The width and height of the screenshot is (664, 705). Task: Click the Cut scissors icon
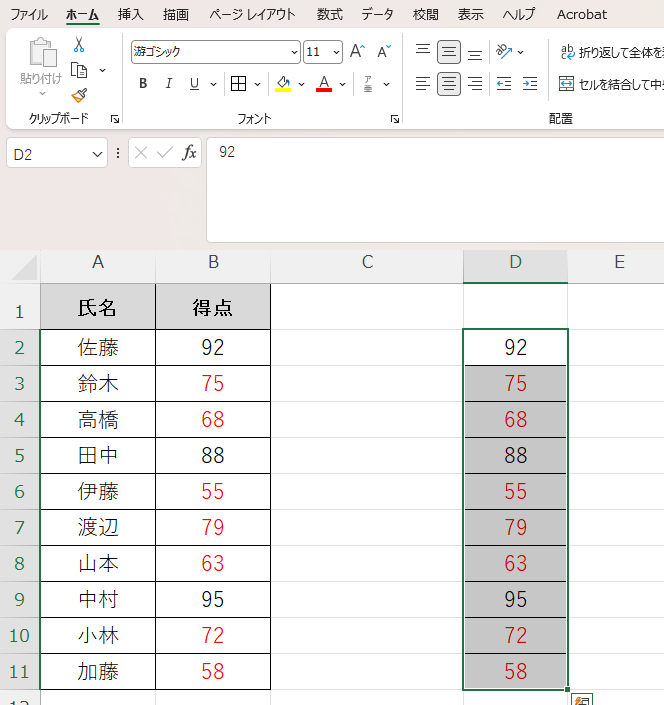point(79,45)
